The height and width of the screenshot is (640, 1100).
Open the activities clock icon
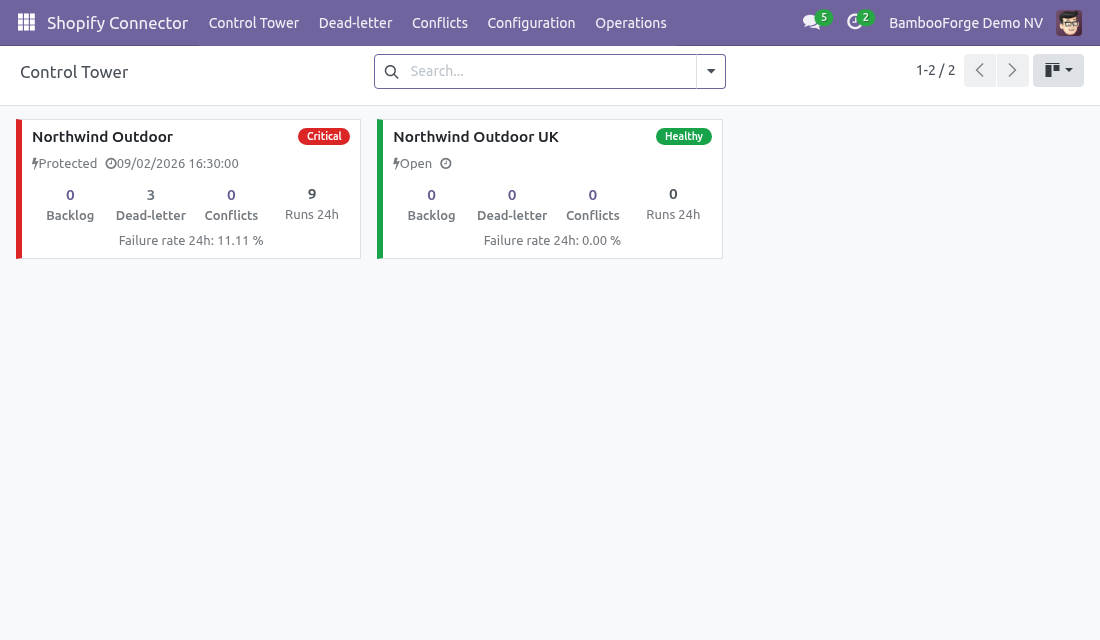coord(854,22)
